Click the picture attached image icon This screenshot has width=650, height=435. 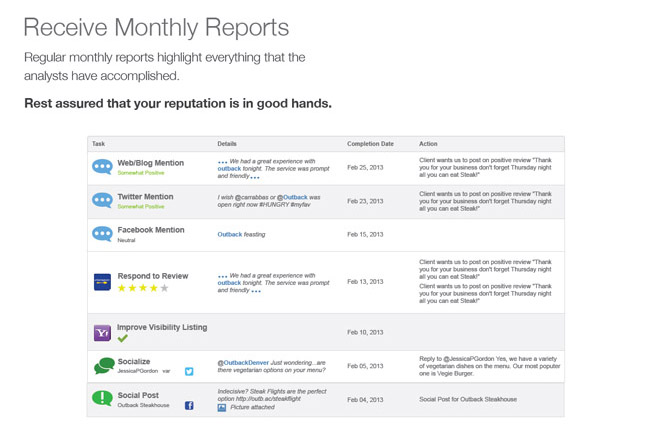point(222,408)
